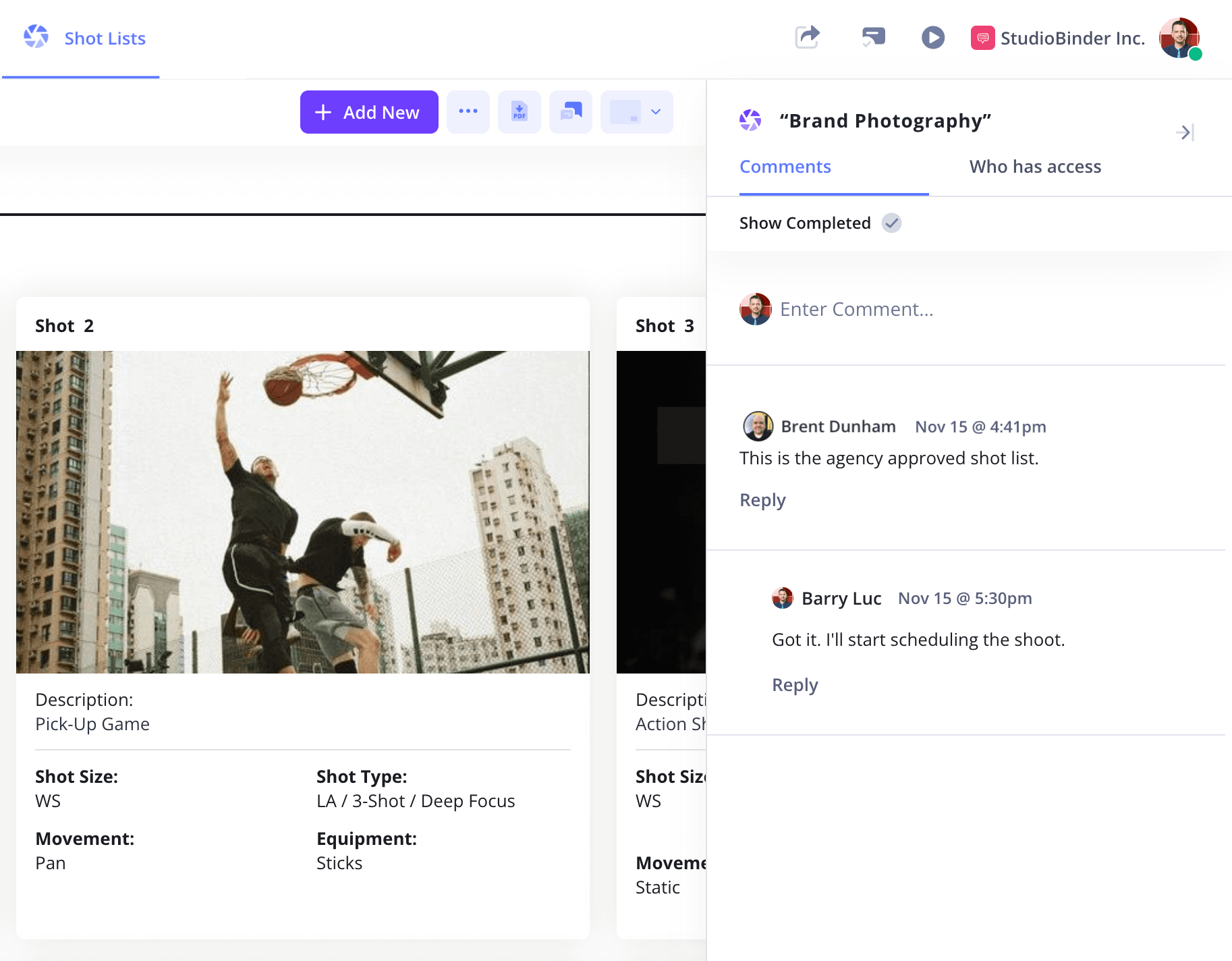The width and height of the screenshot is (1232, 961).
Task: Open the Shot 2 basketball image
Action: click(x=302, y=512)
